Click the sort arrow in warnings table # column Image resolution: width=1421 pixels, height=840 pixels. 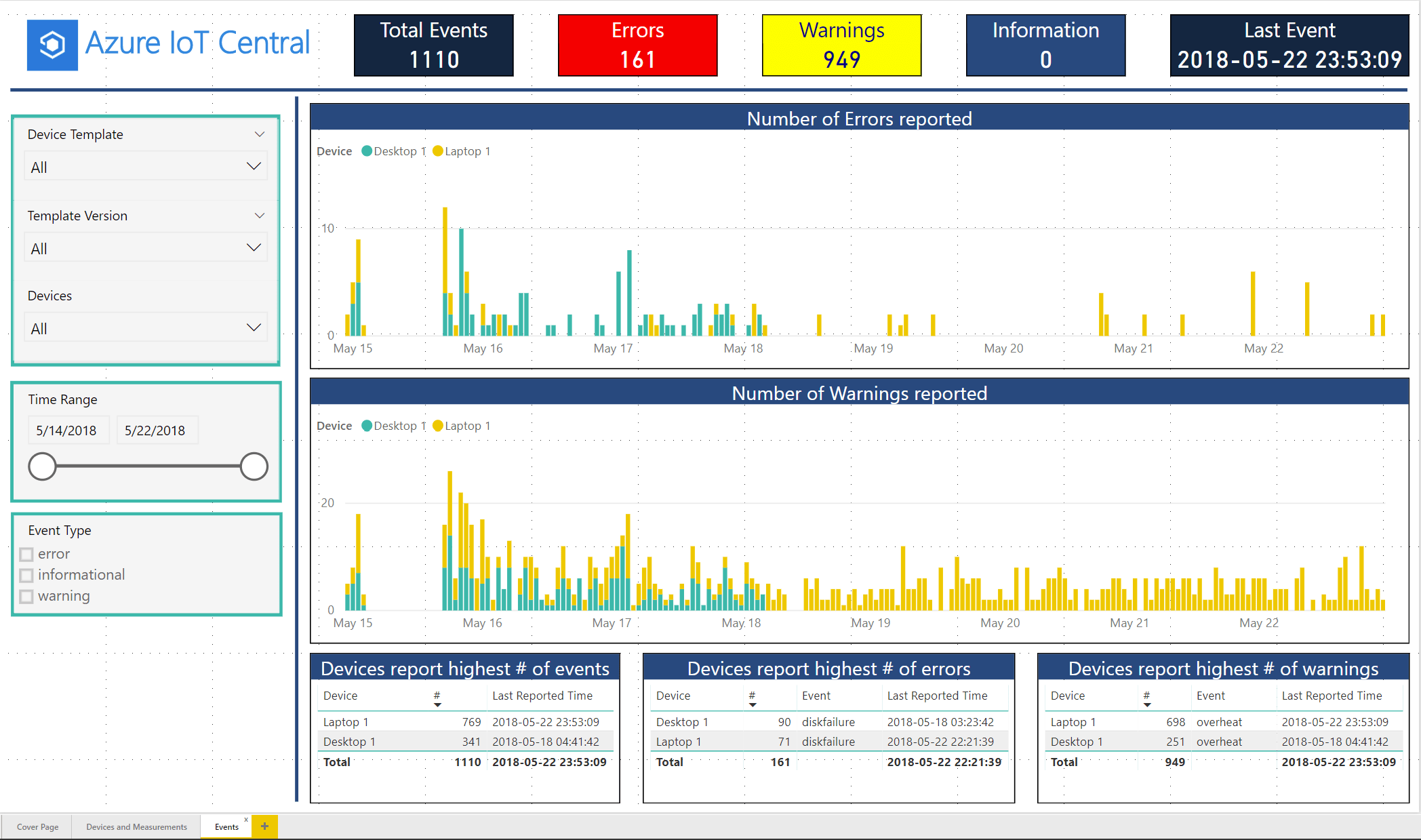(x=1147, y=705)
